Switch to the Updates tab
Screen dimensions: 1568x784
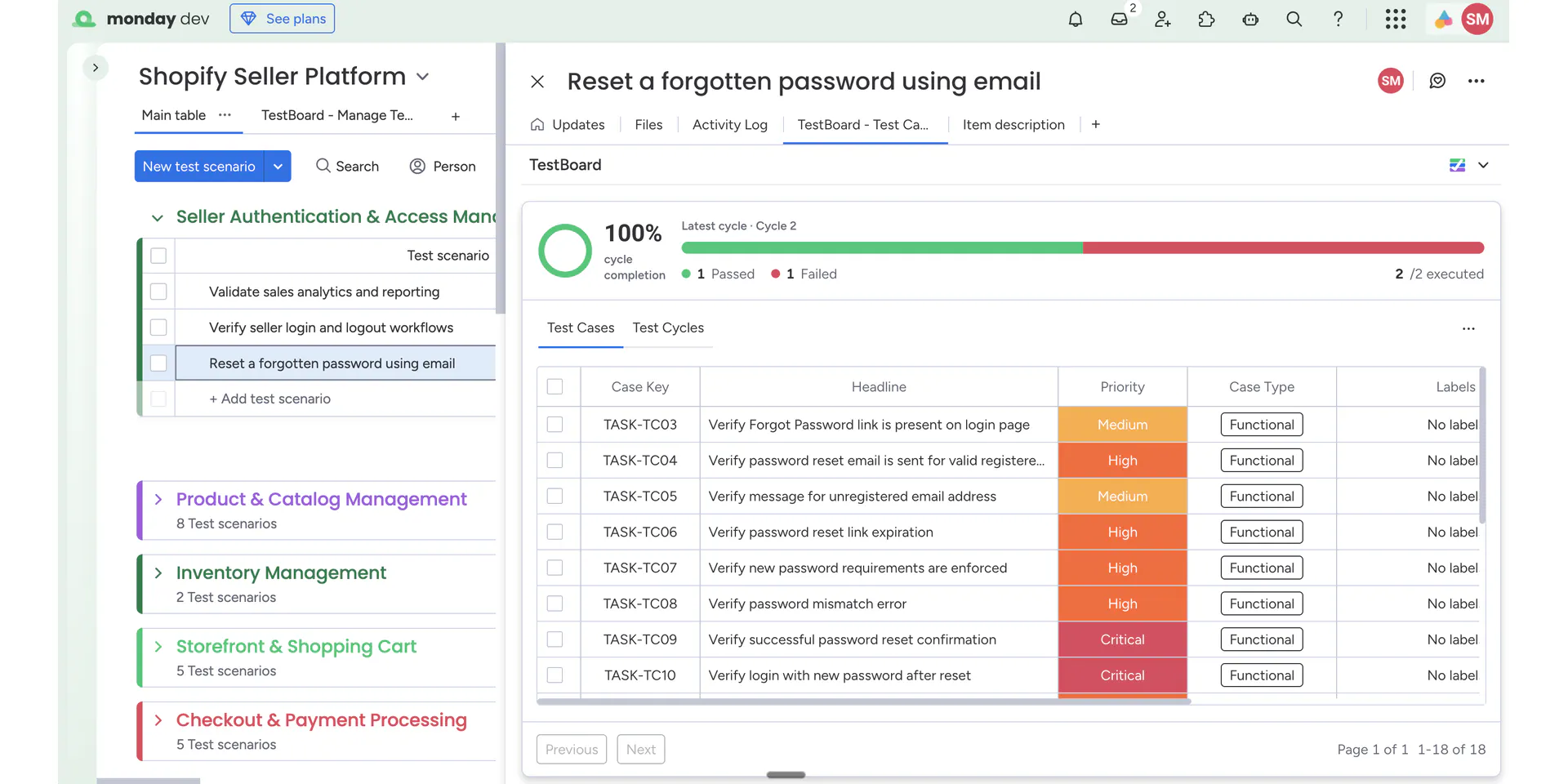[568, 124]
